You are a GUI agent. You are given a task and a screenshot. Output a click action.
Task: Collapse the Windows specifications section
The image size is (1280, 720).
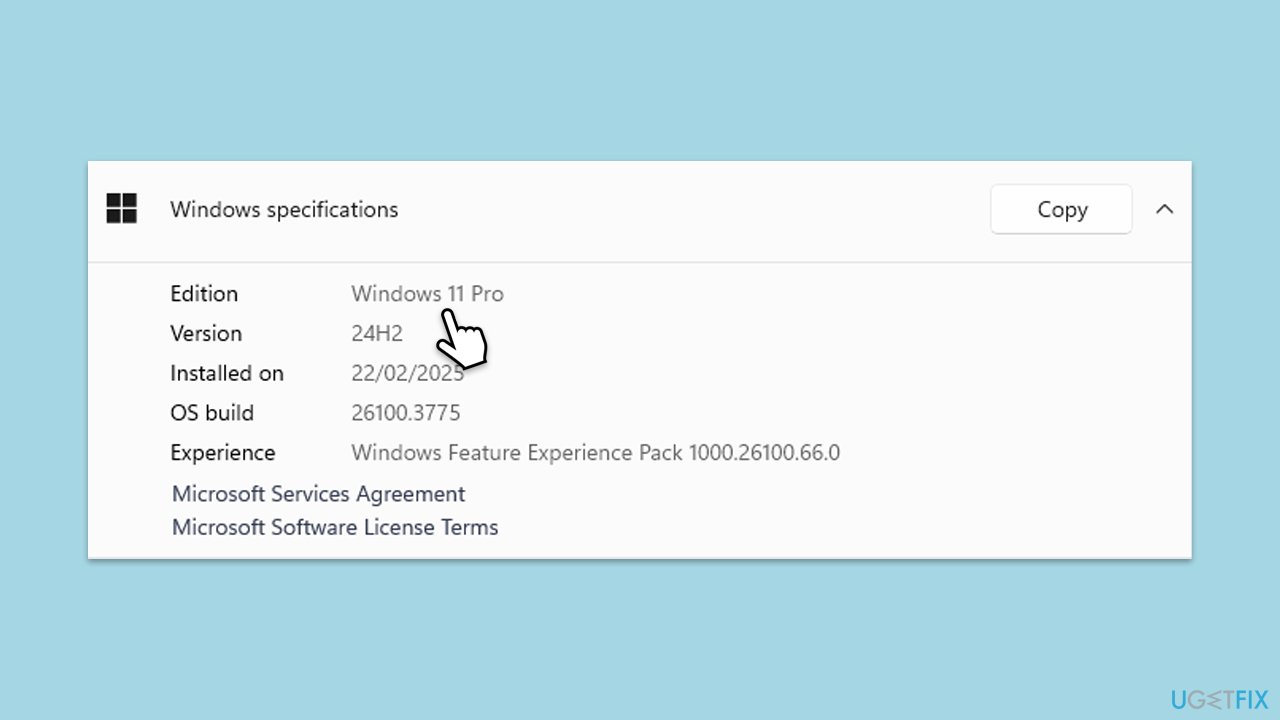pos(1164,209)
